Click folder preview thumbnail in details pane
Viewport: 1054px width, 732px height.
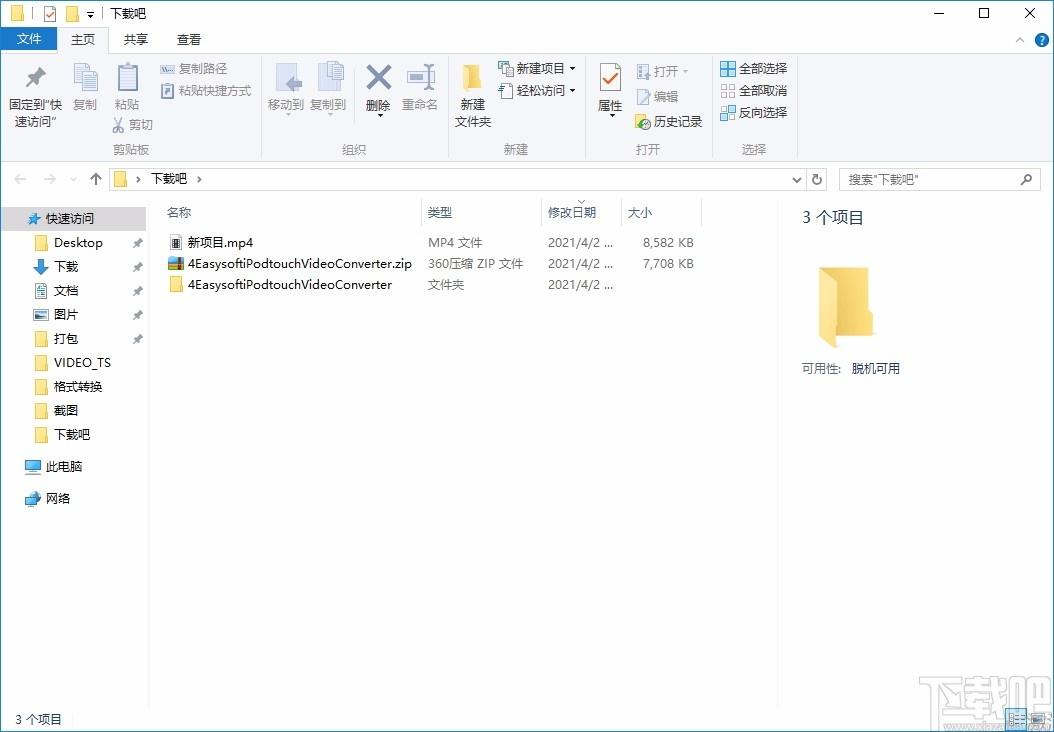pos(845,307)
